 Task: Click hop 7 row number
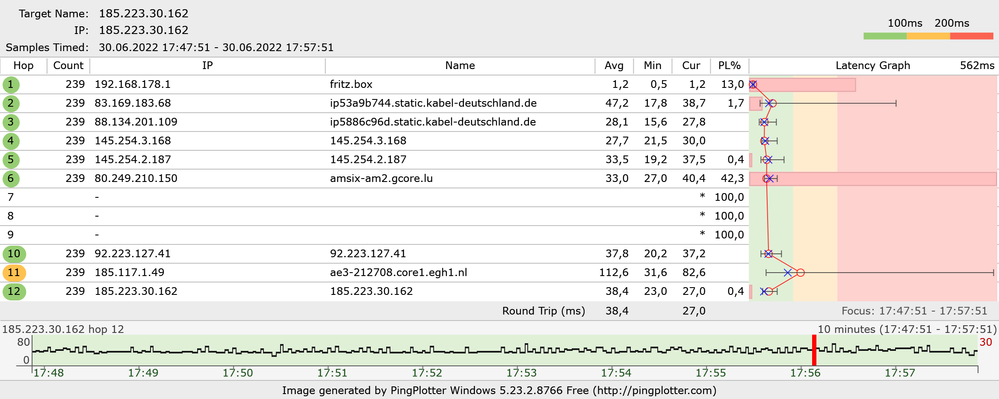point(10,197)
